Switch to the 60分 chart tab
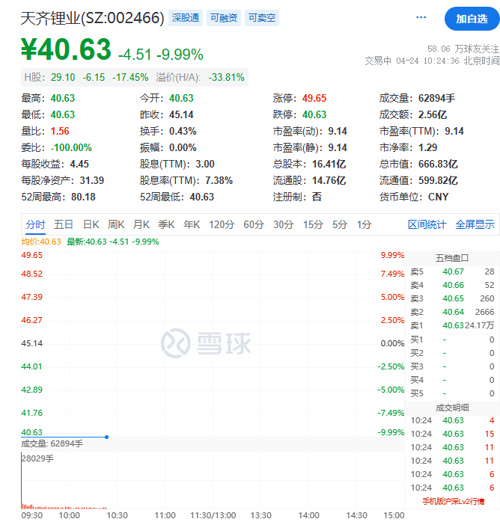The width and height of the screenshot is (500, 522). point(254,225)
